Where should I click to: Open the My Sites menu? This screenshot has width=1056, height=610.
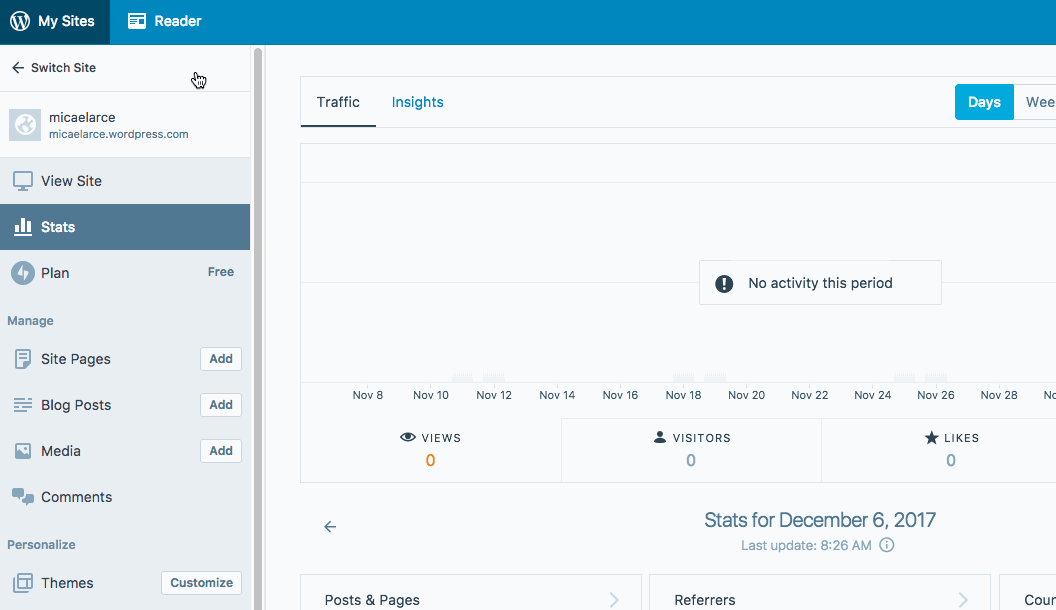pos(55,21)
